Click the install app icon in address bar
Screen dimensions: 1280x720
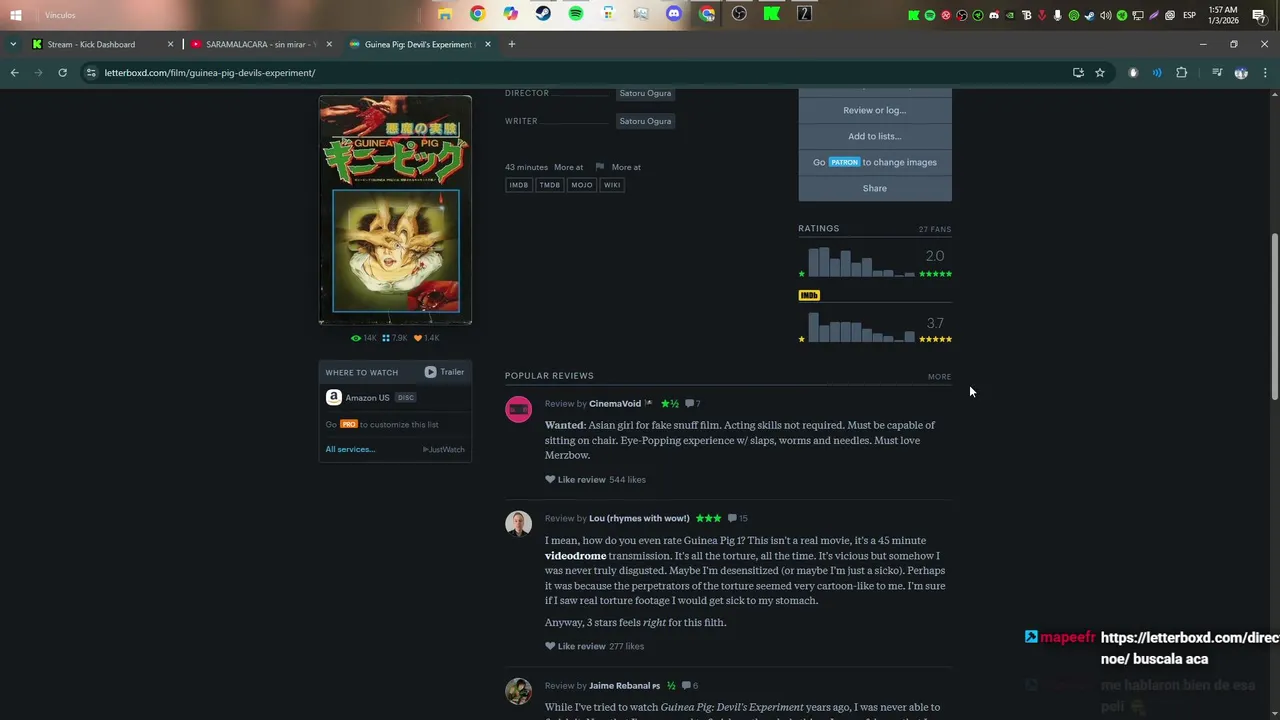point(1078,73)
